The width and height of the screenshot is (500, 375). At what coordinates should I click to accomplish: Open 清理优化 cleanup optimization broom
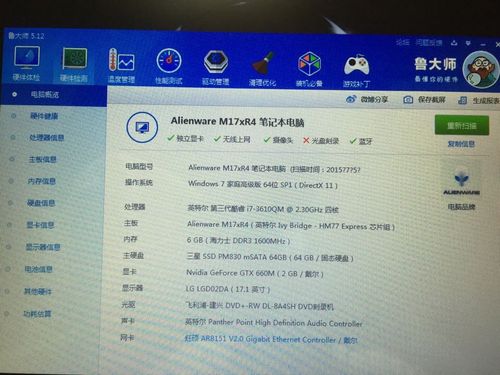click(x=262, y=69)
